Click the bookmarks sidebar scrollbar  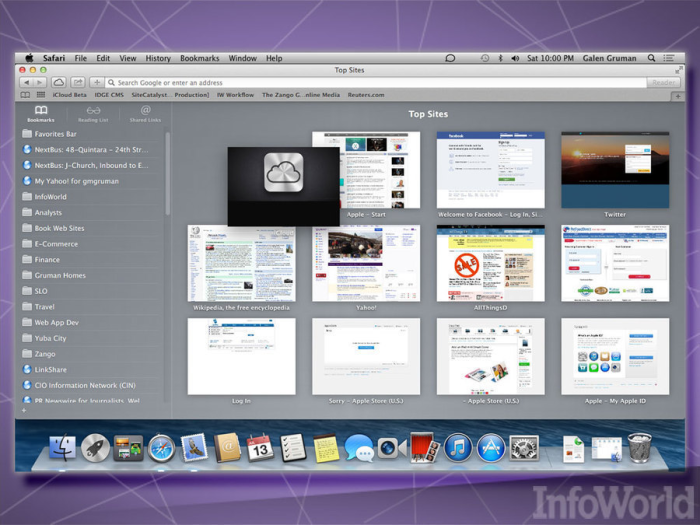point(168,174)
